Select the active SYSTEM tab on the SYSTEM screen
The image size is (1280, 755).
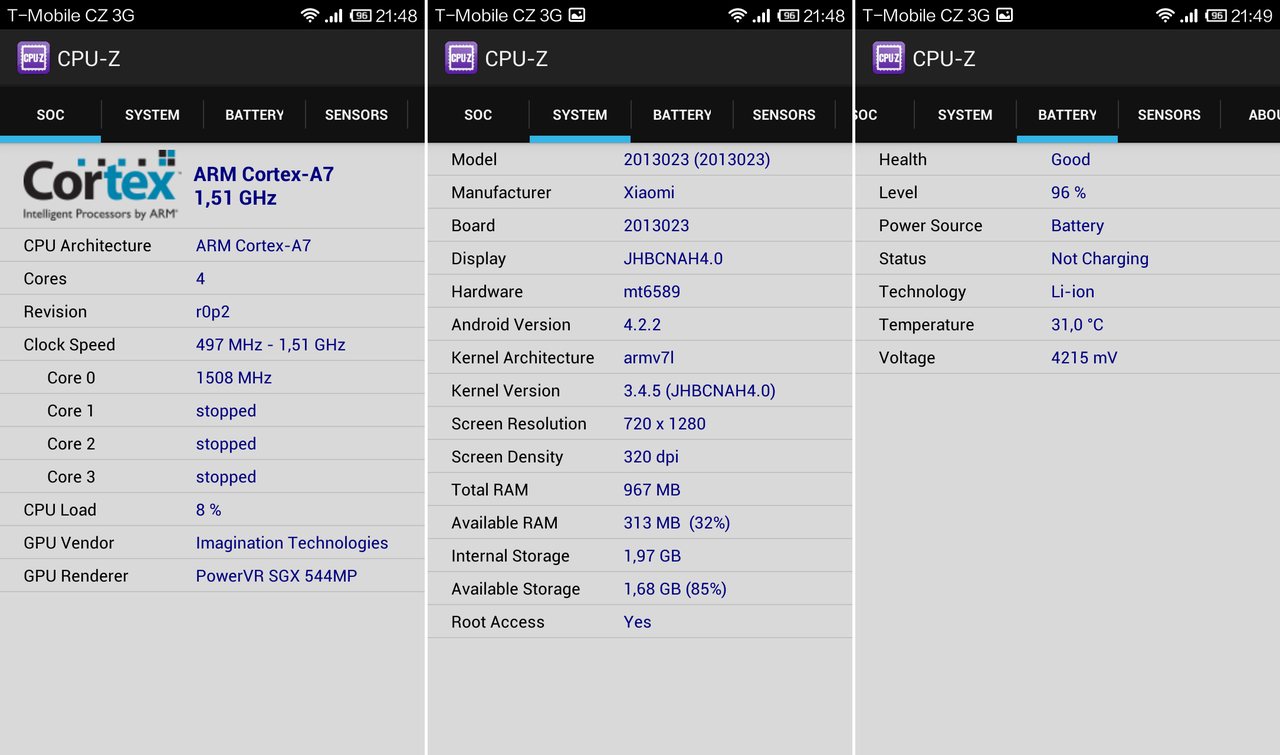(x=580, y=115)
